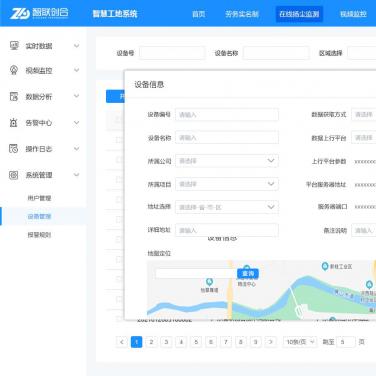Screen dimensions: 376x376
Task: Expand the 操作日志 sidebar section chevron
Action: pyautogui.click(x=76, y=149)
